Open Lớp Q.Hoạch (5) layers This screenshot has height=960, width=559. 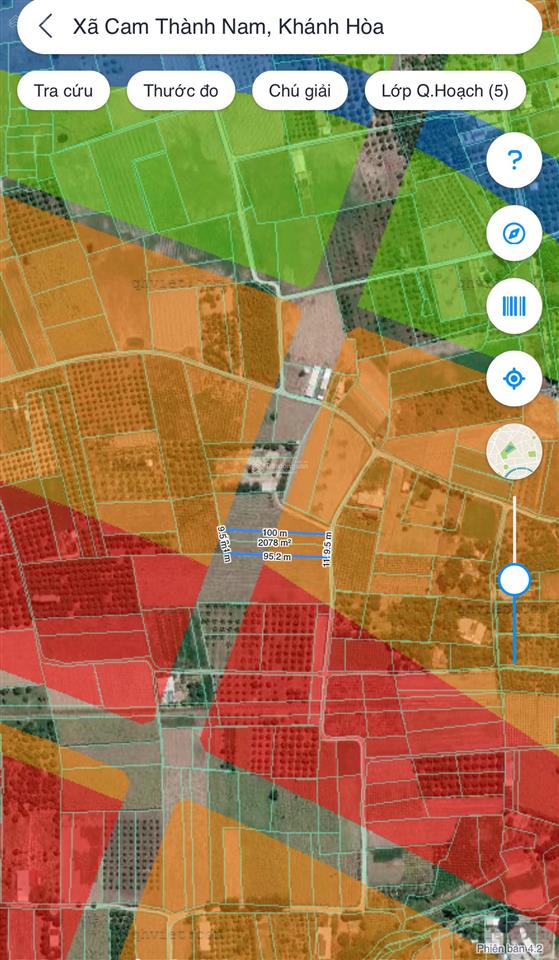tap(445, 91)
